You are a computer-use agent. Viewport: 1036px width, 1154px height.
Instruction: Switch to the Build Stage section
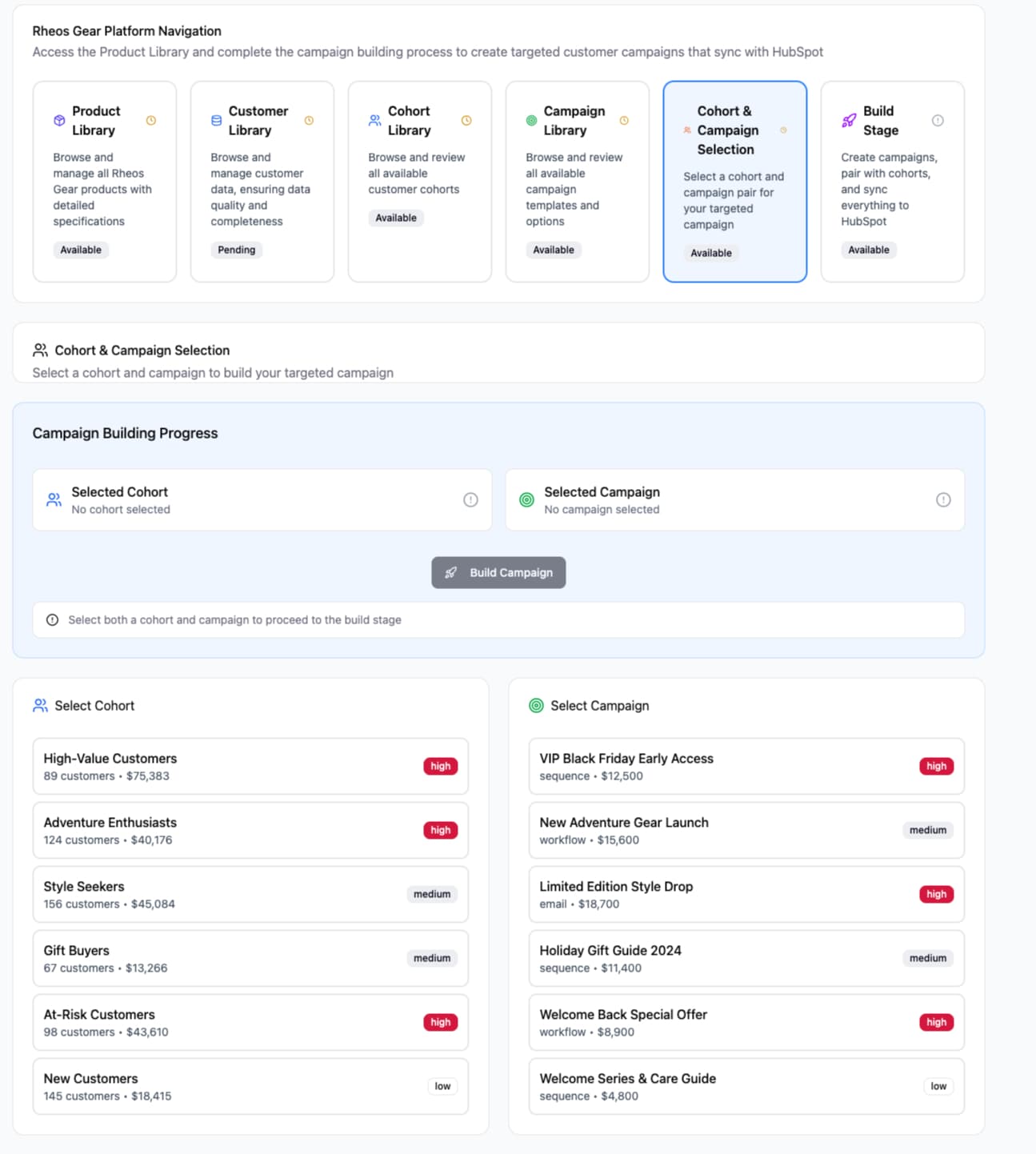coord(892,182)
